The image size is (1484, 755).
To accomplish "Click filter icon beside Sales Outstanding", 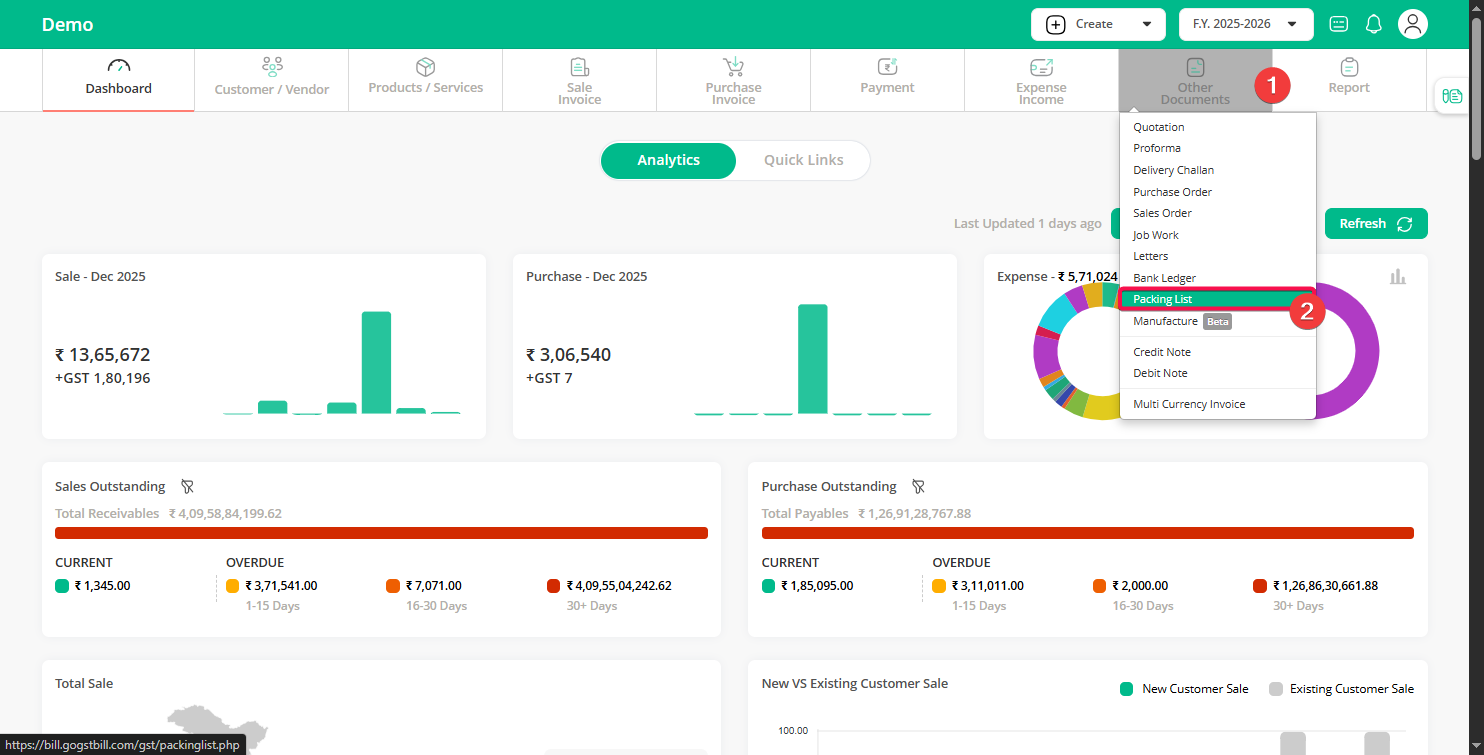I will tap(187, 487).
